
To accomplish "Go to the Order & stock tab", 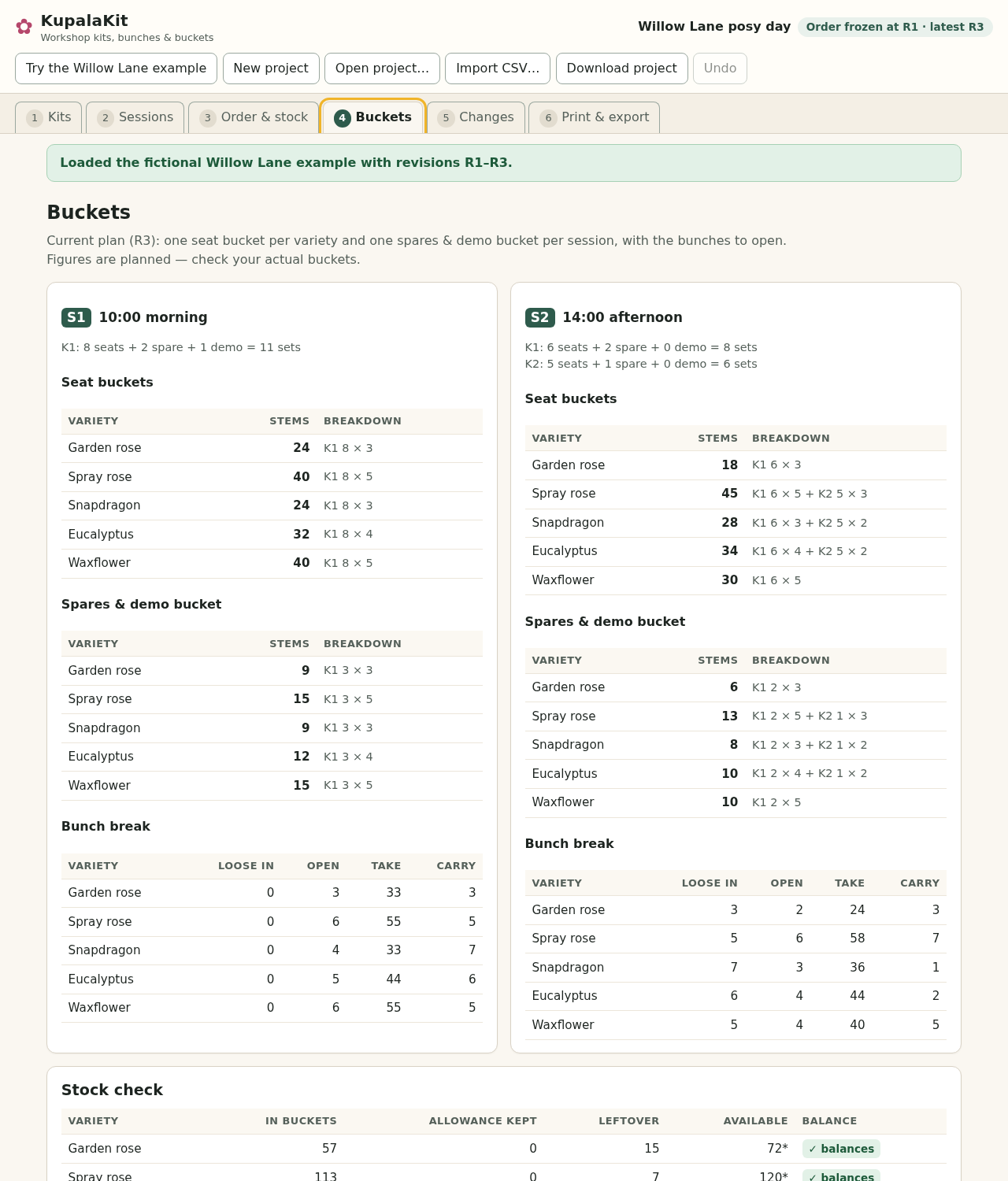I will [x=254, y=117].
